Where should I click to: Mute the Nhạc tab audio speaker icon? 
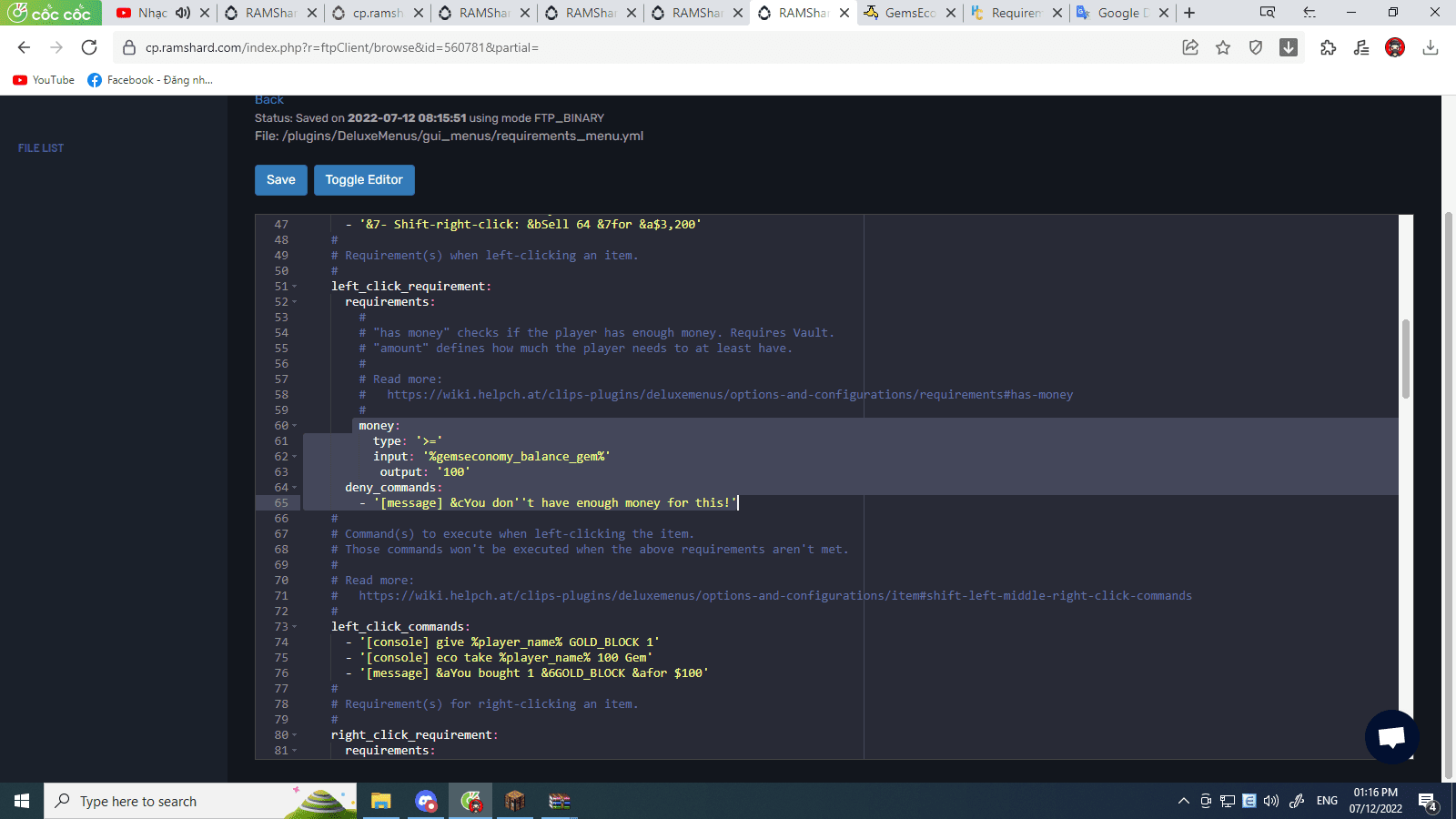[183, 13]
